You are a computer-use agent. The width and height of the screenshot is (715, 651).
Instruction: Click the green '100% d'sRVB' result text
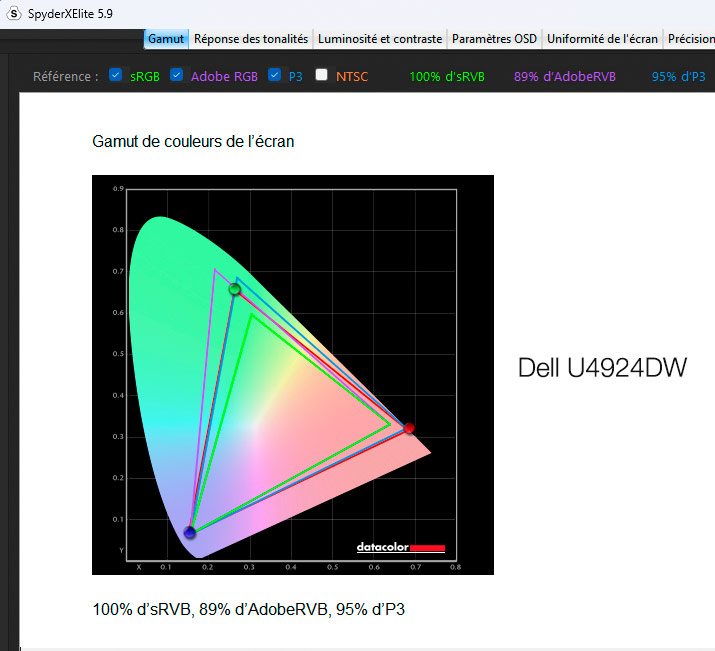click(447, 77)
